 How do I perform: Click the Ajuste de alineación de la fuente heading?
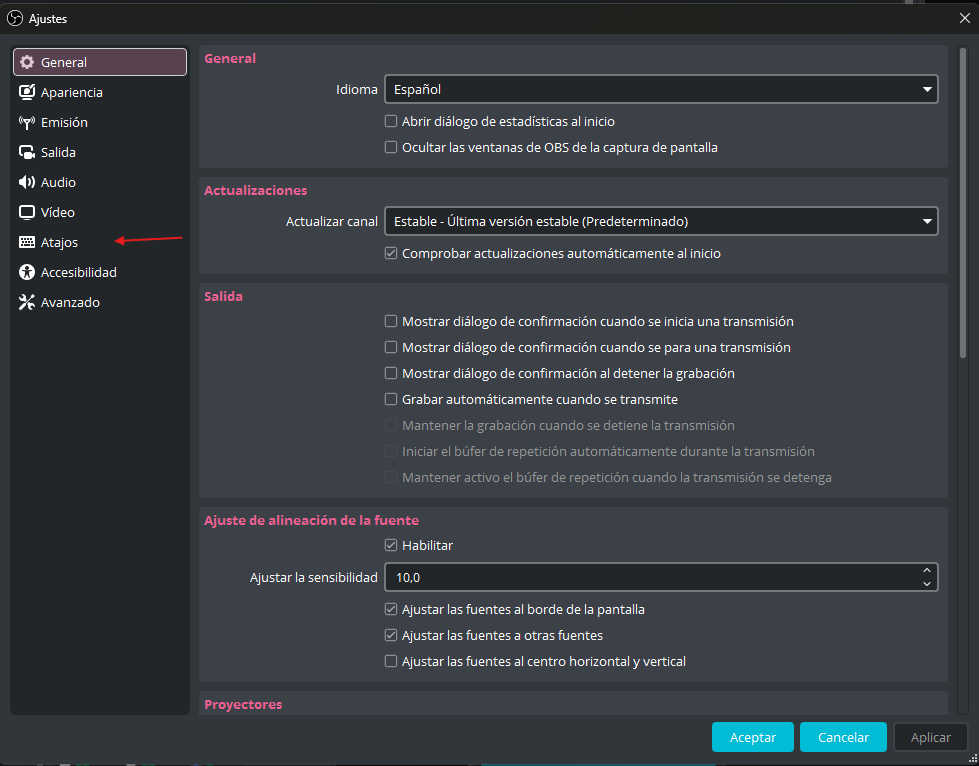[311, 521]
